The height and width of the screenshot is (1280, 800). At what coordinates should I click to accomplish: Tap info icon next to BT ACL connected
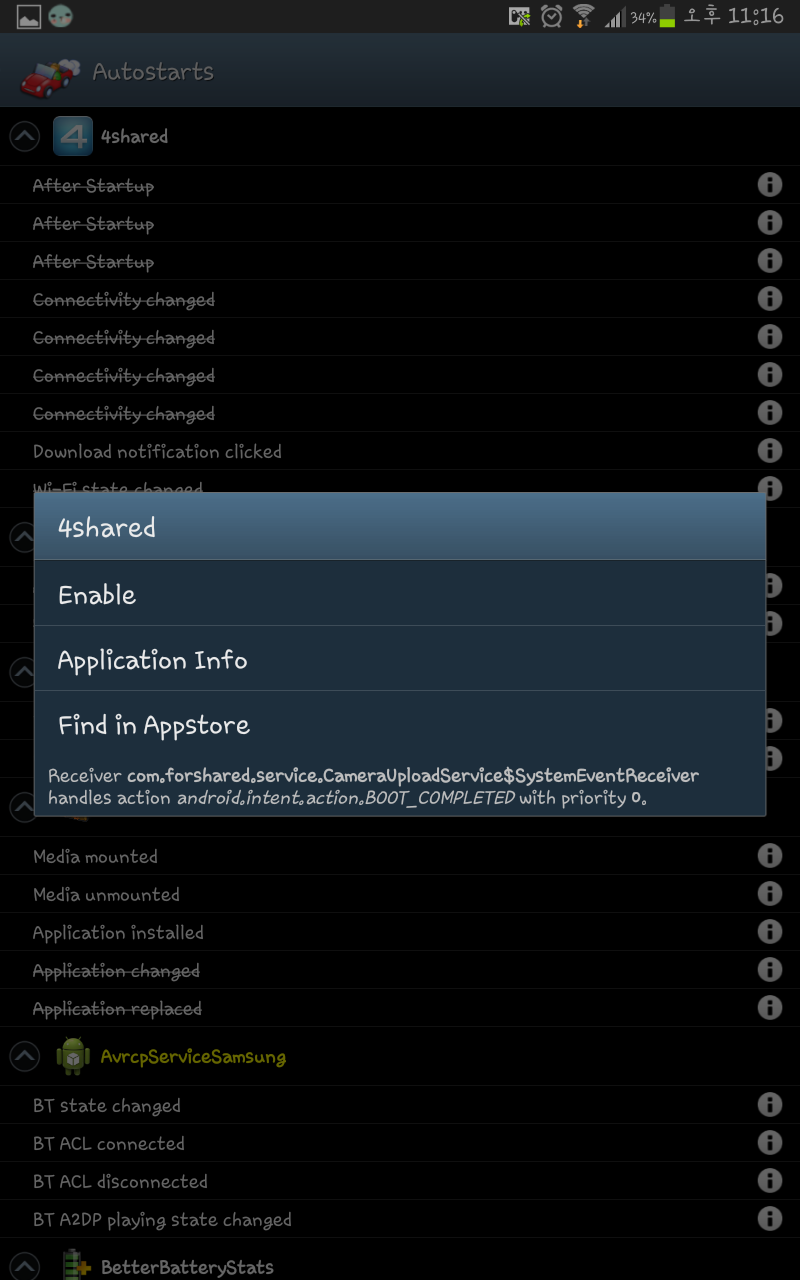pyautogui.click(x=769, y=1143)
